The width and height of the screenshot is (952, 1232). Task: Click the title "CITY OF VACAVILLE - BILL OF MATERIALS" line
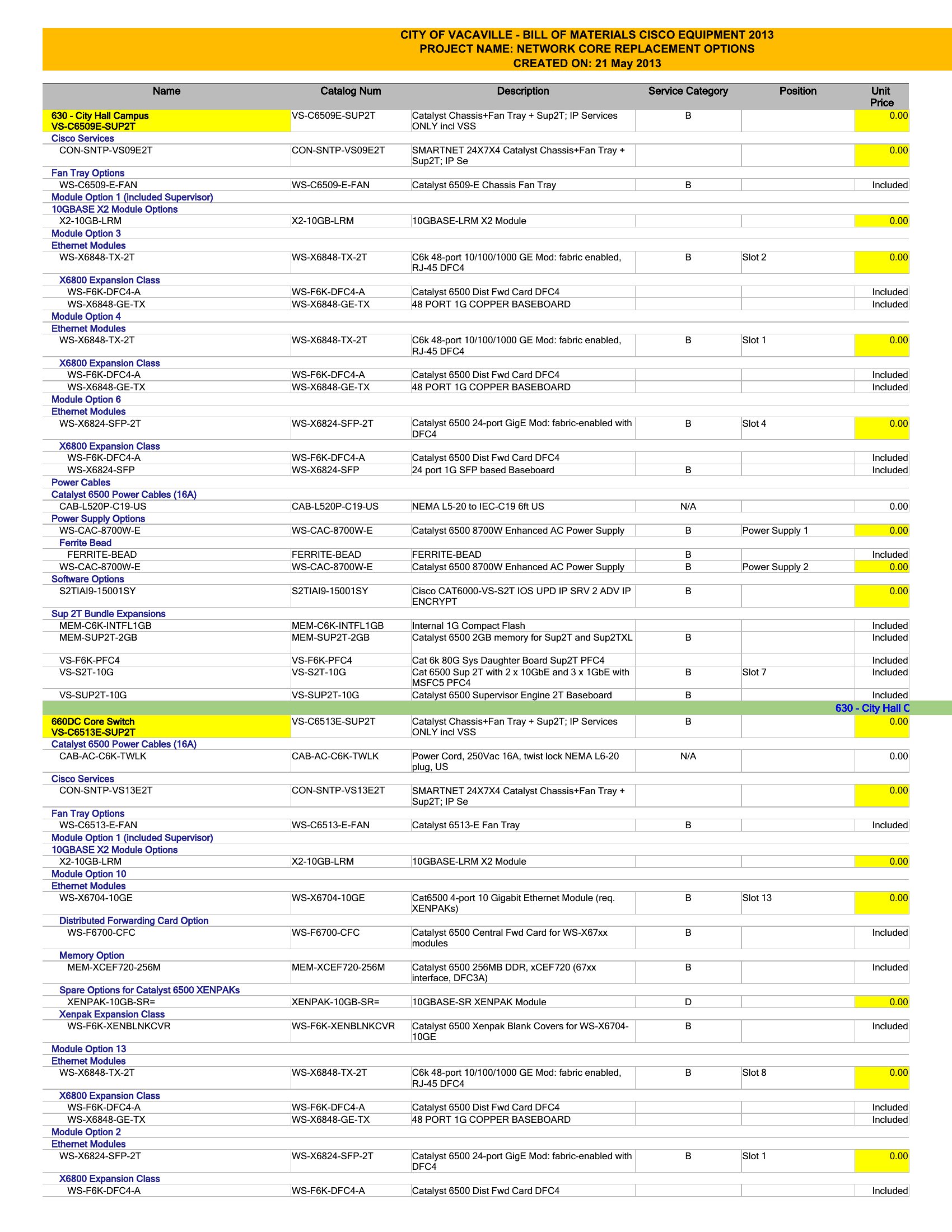pyautogui.click(x=586, y=35)
